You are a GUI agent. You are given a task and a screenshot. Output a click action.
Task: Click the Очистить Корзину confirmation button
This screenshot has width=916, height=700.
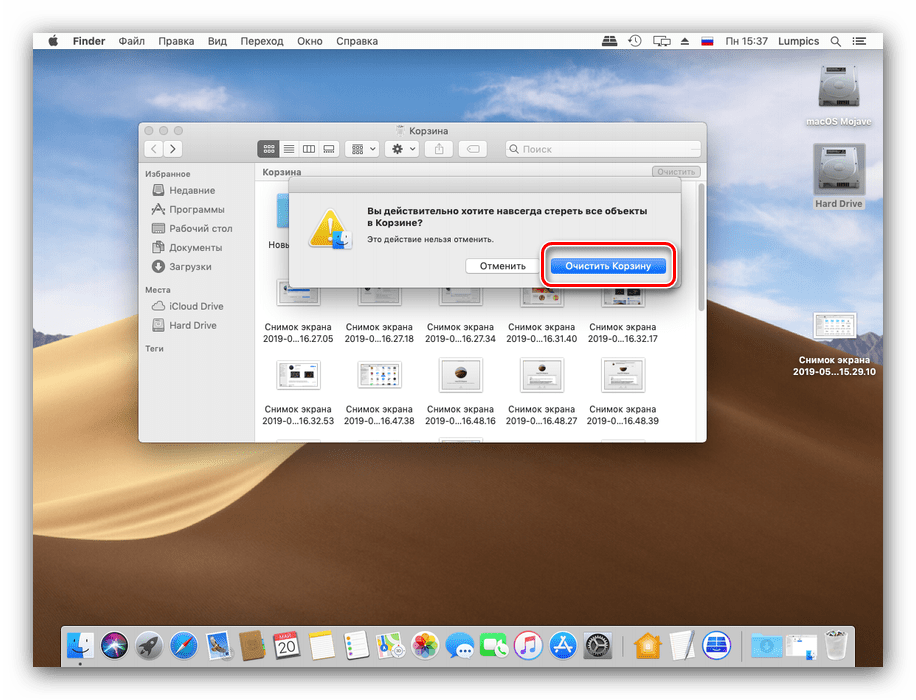point(607,266)
